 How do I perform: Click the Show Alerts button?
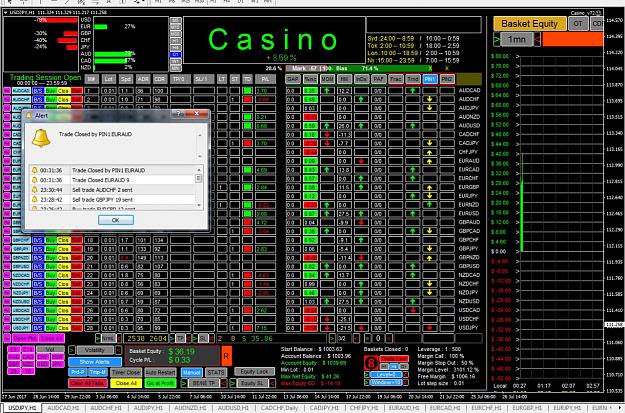coord(95,362)
